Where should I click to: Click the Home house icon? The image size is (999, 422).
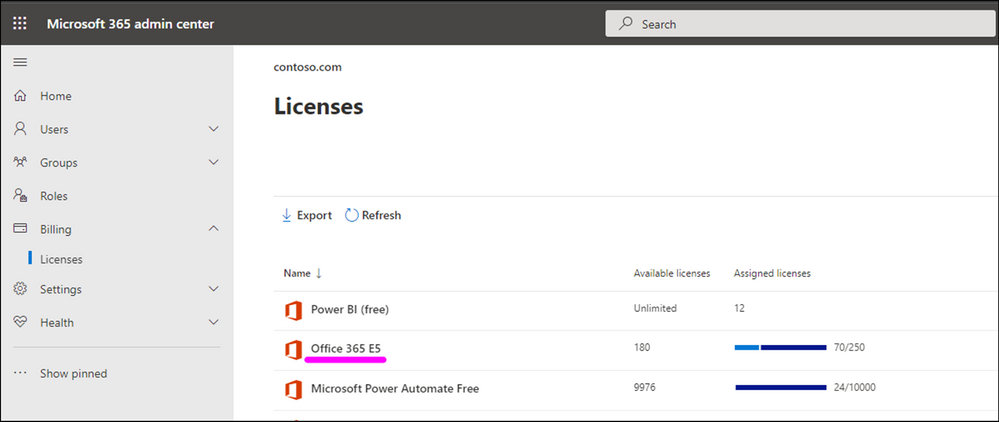pos(20,96)
